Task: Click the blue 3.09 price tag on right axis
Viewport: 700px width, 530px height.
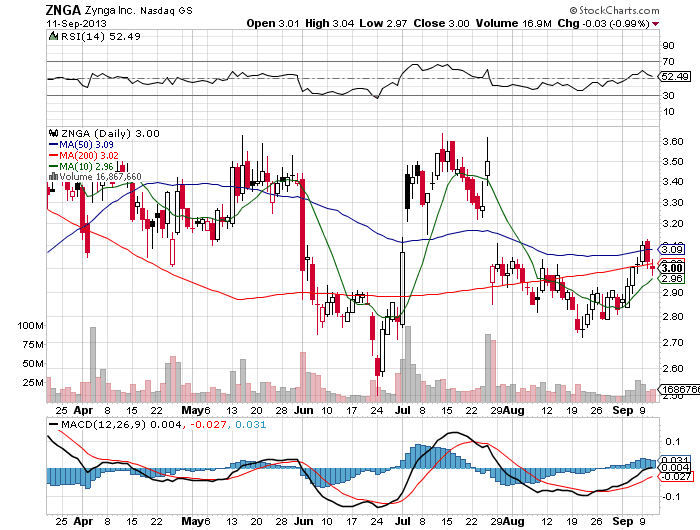Action: click(x=671, y=249)
